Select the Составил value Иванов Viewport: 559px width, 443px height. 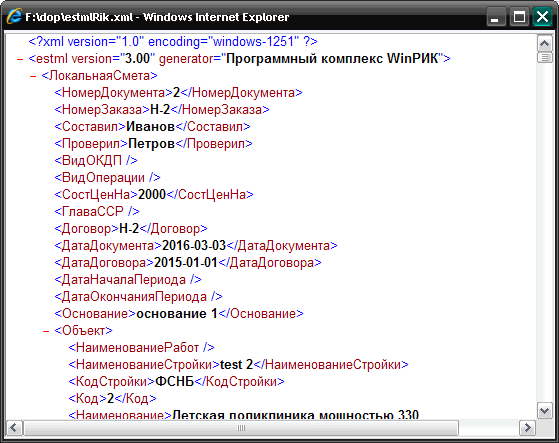pyautogui.click(x=150, y=127)
